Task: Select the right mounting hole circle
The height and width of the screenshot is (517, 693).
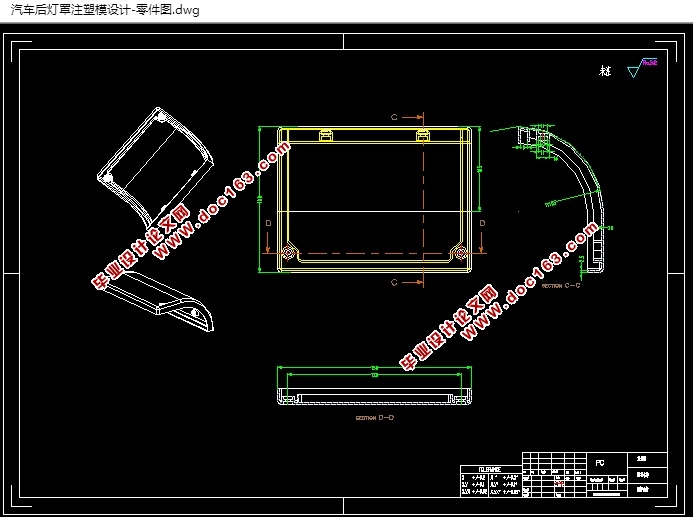Action: click(x=461, y=253)
